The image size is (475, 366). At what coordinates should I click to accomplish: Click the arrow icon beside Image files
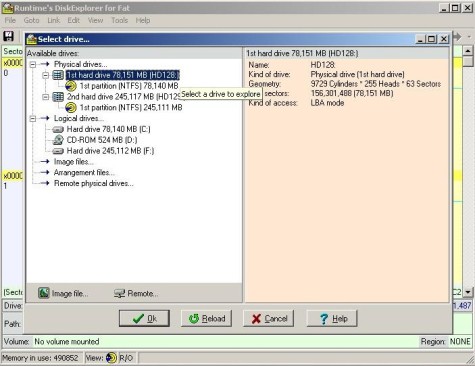45,162
